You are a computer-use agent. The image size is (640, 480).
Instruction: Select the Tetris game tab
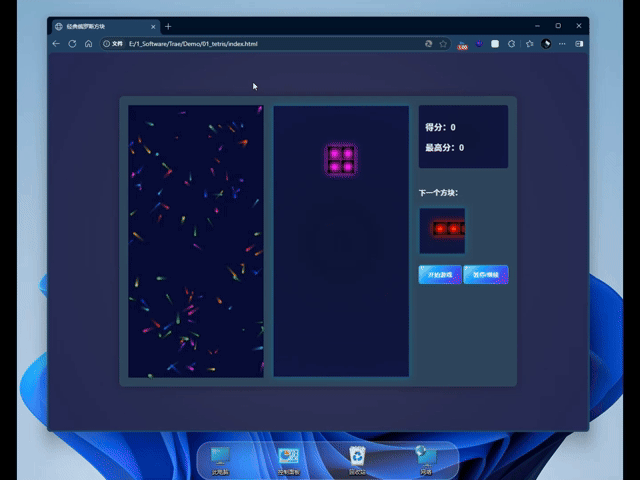click(105, 27)
